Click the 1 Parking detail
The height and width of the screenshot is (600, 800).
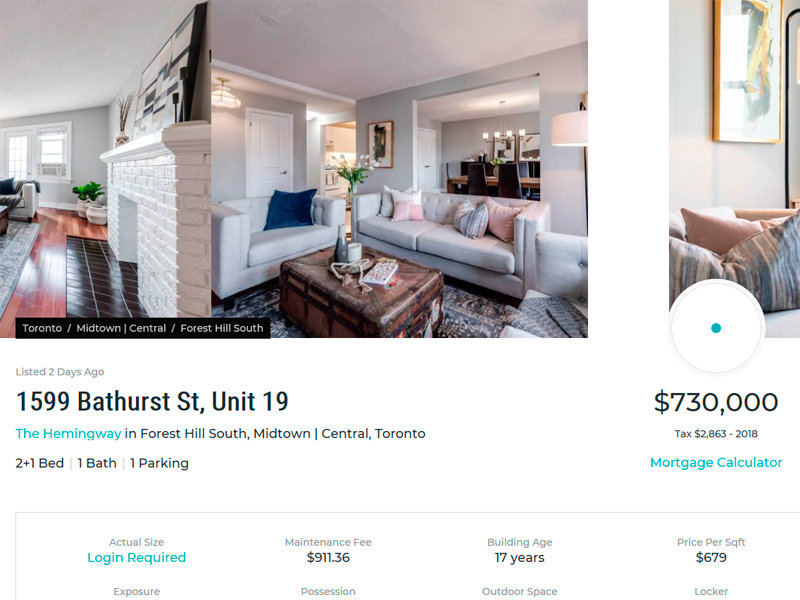[159, 463]
